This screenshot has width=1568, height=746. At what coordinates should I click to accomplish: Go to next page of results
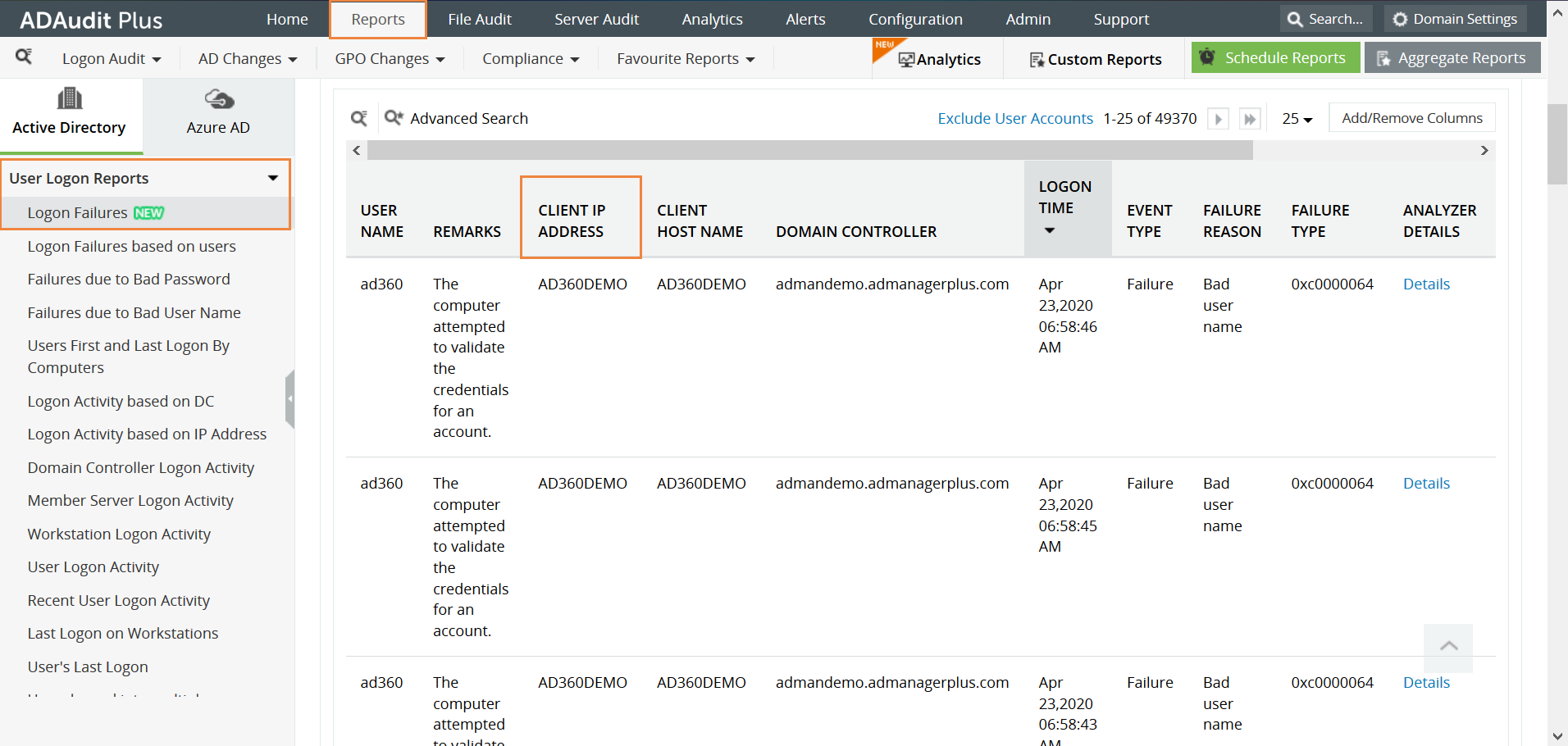1219,119
